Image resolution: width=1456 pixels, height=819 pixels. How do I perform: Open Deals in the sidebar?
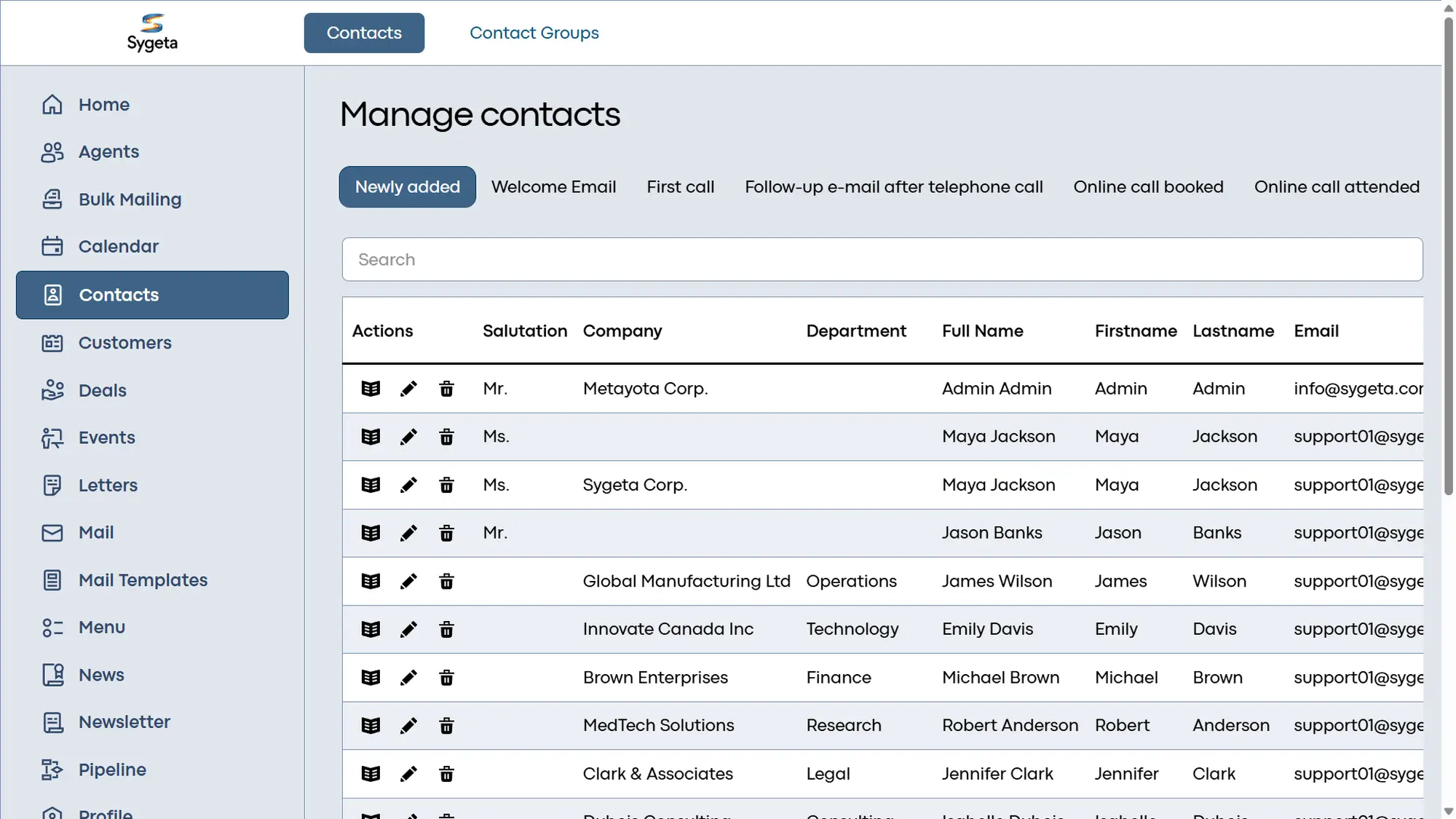pyautogui.click(x=152, y=390)
